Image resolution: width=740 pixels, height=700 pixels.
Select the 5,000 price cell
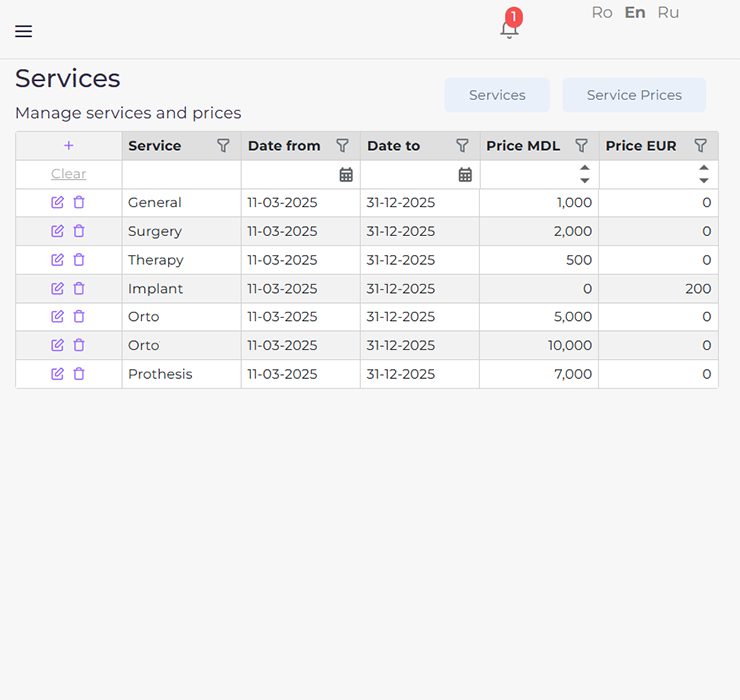pyautogui.click(x=539, y=317)
